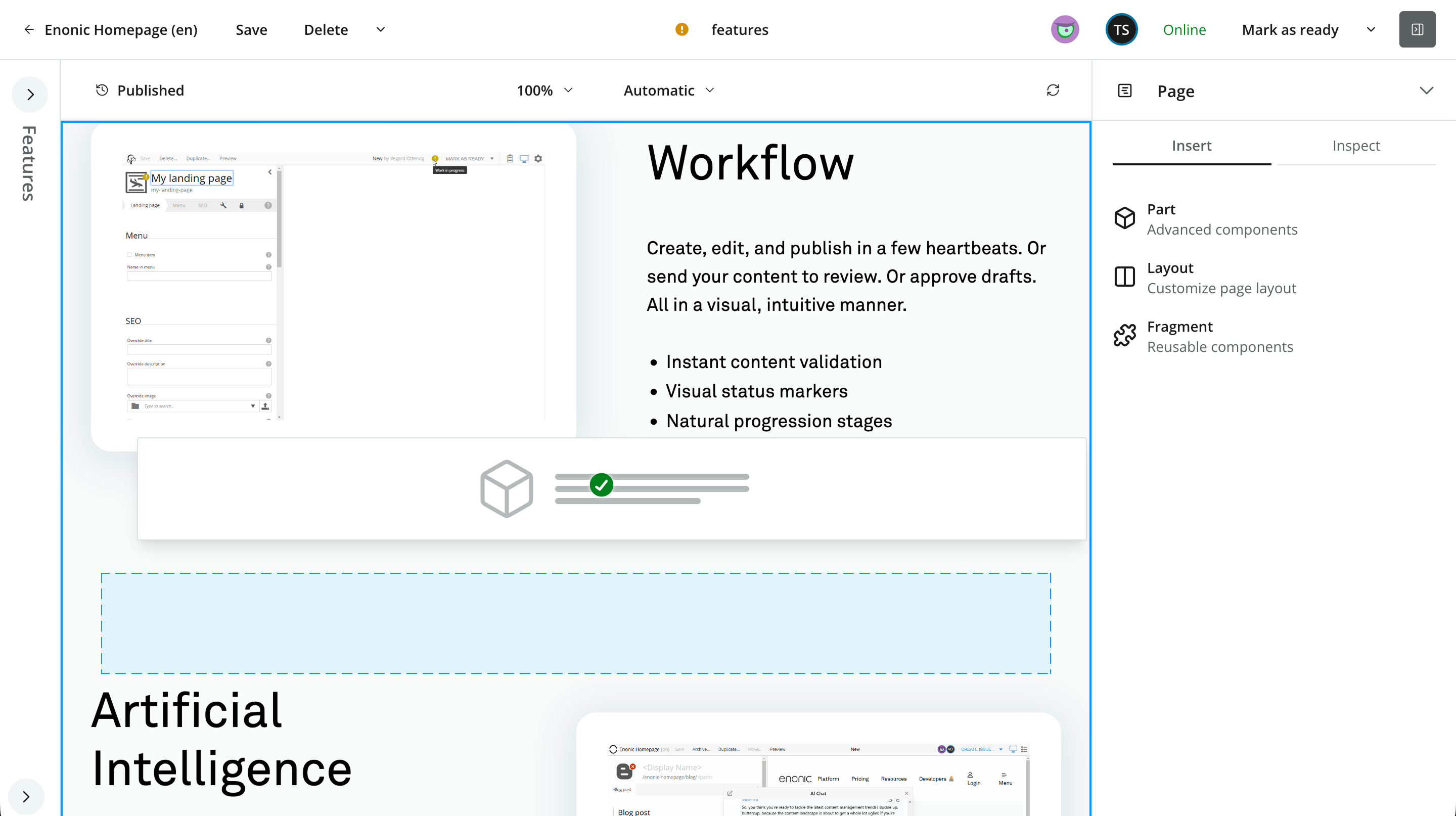This screenshot has height=816, width=1456.
Task: Click the version history clock icon
Action: click(x=102, y=90)
